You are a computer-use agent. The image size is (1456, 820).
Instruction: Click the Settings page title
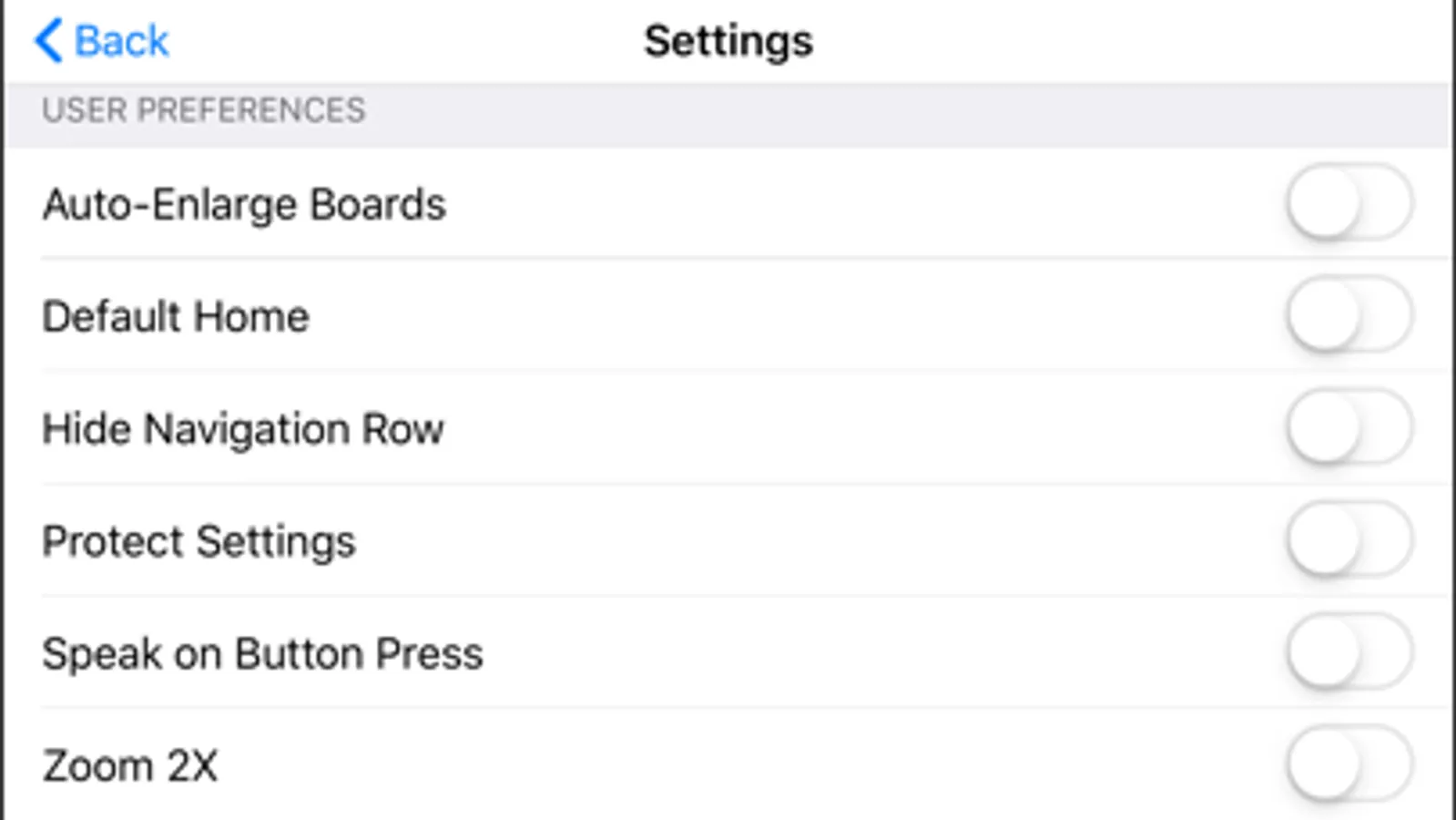pos(728,41)
